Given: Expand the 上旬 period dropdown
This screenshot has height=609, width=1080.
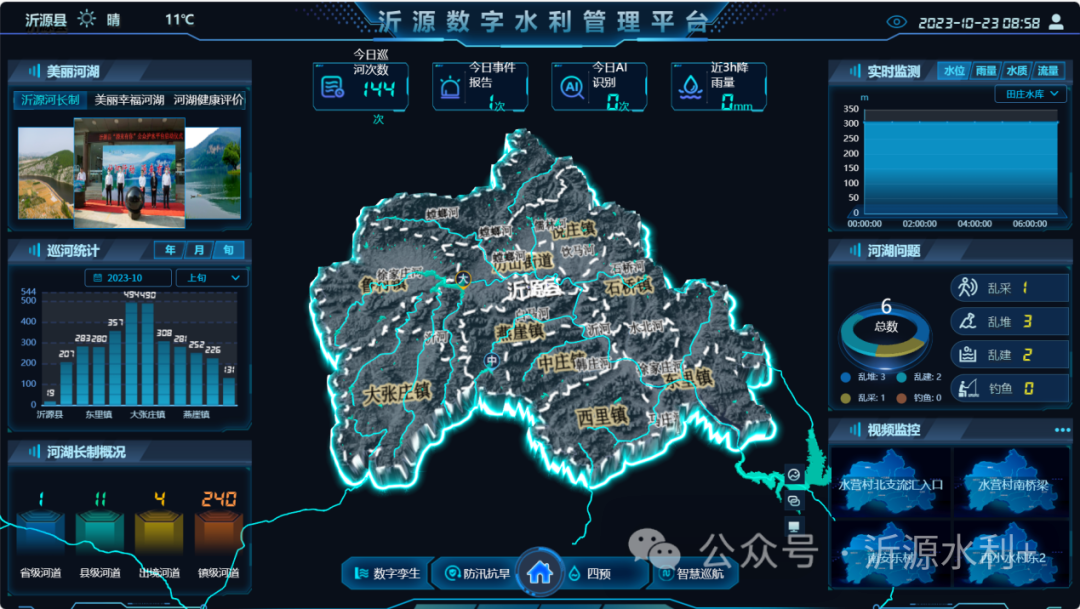Looking at the screenshot, I should coord(212,278).
